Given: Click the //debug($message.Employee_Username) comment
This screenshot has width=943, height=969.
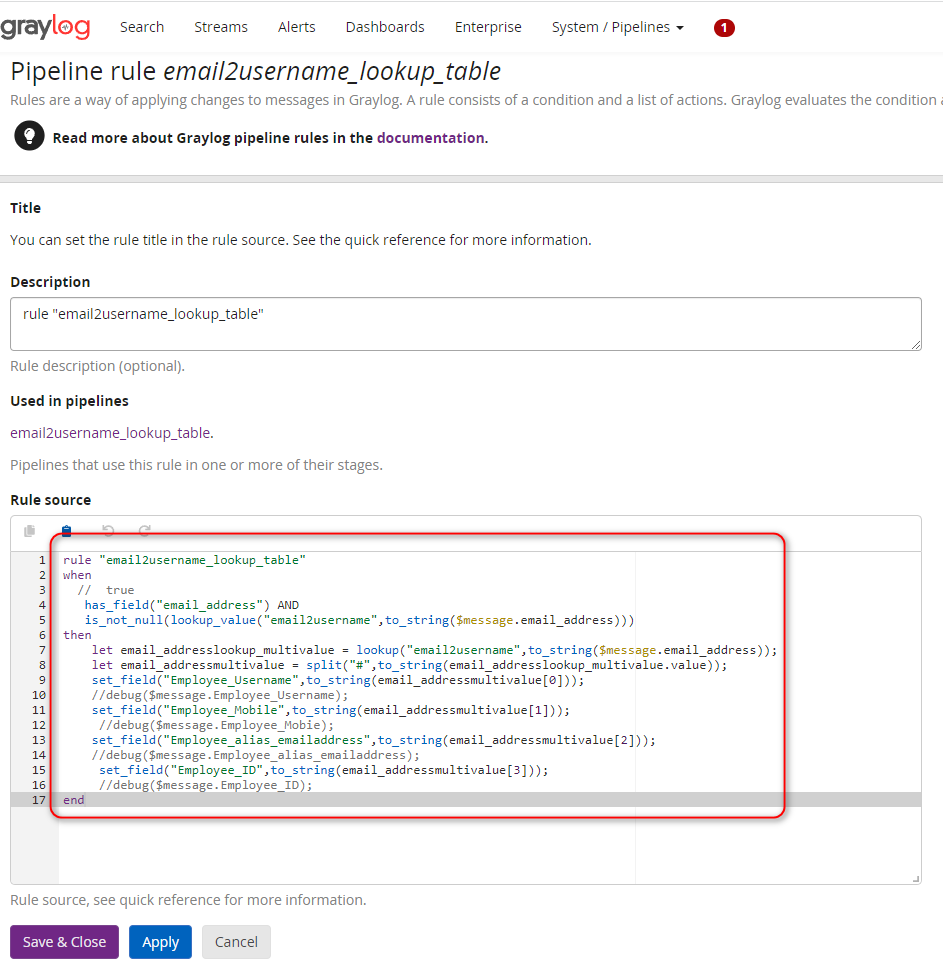Looking at the screenshot, I should (x=219, y=695).
